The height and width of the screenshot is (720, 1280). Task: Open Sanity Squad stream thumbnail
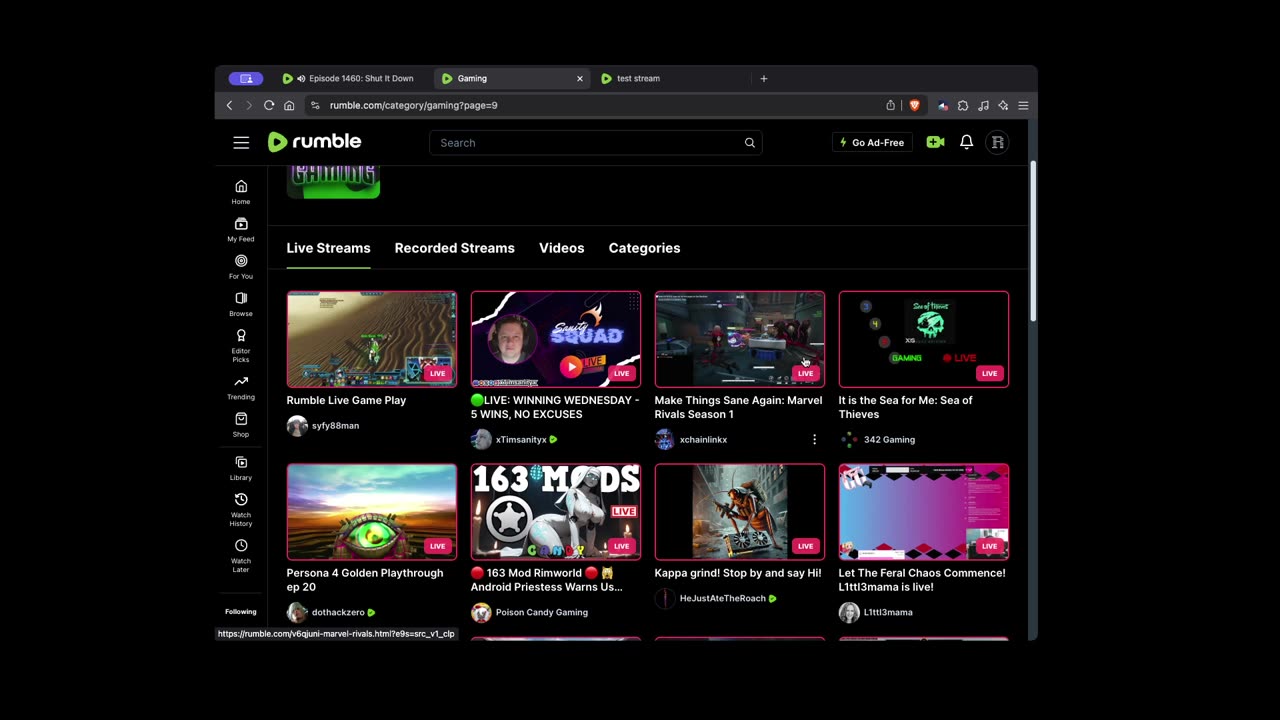pos(556,339)
